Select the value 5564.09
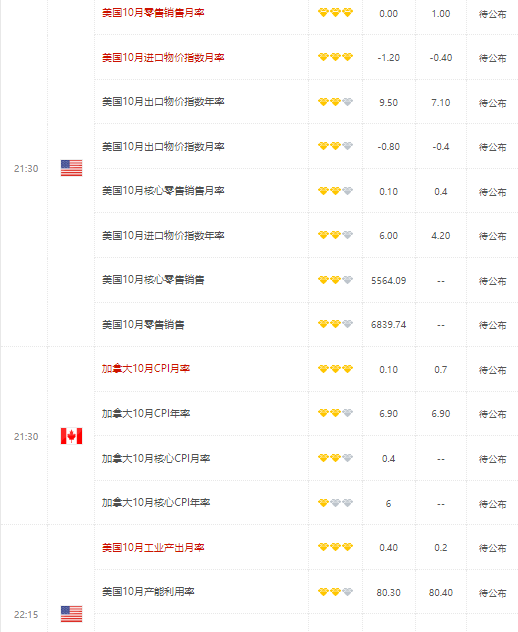518x632 pixels. [389, 281]
